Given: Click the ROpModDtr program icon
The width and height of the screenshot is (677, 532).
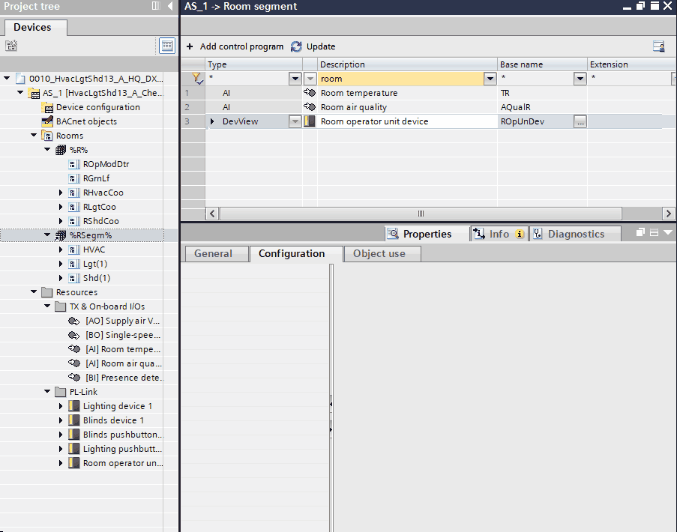Looking at the screenshot, I should point(74,164).
